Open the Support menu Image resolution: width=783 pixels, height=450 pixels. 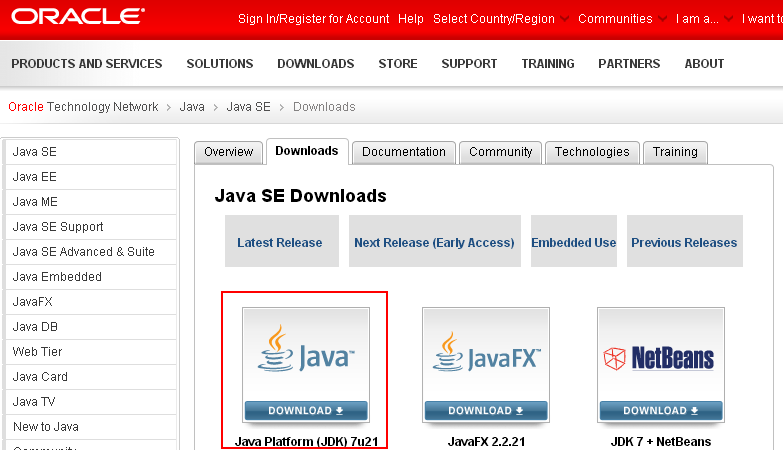click(469, 64)
